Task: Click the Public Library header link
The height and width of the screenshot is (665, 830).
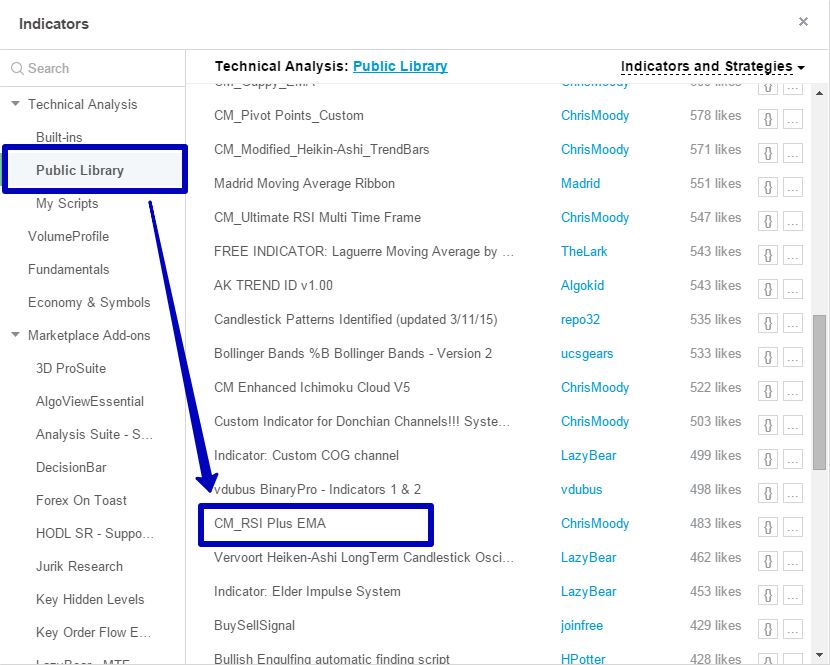Action: point(400,67)
